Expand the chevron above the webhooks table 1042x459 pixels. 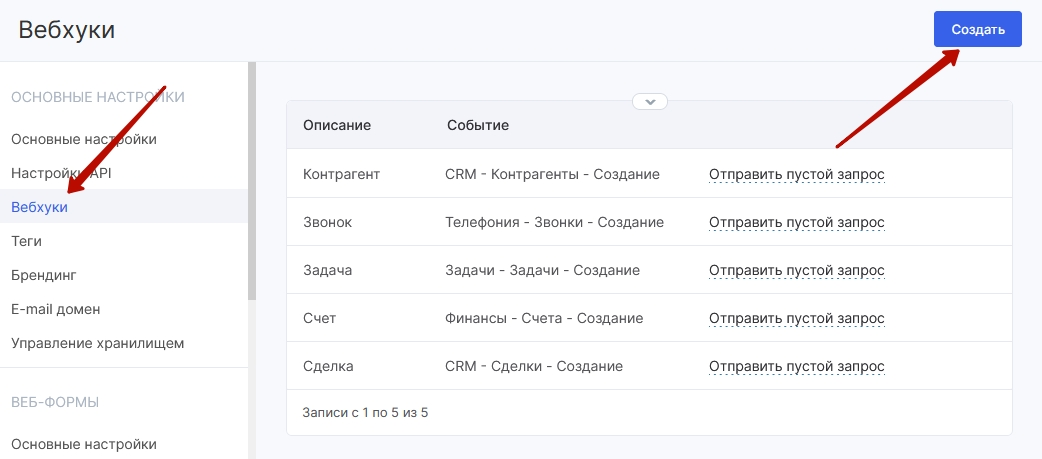[x=650, y=102]
